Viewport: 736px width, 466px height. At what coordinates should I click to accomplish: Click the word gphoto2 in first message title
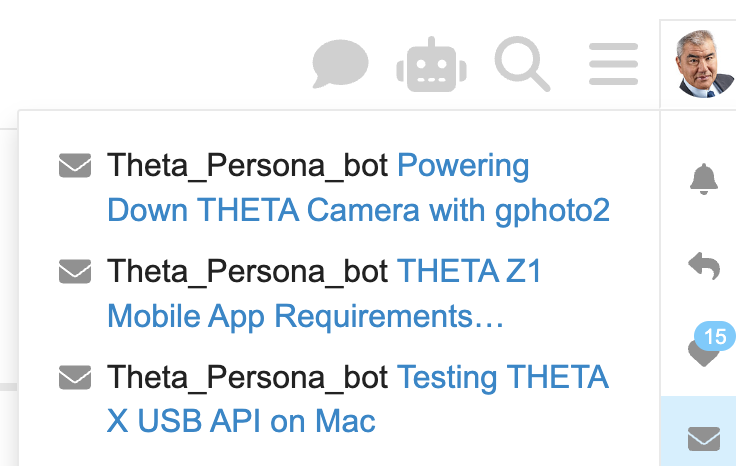(552, 211)
